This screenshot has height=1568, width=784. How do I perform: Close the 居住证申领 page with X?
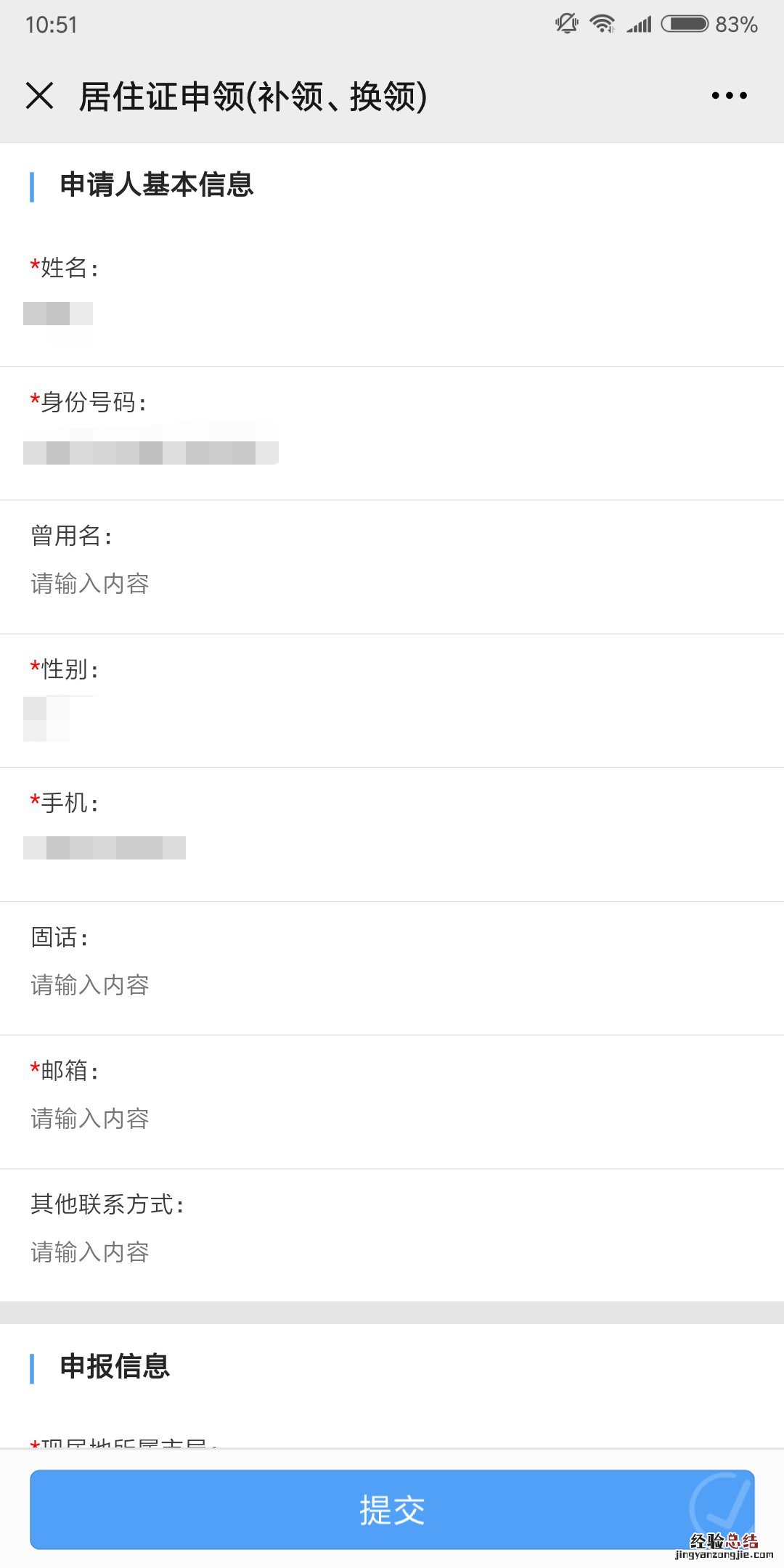tap(39, 96)
